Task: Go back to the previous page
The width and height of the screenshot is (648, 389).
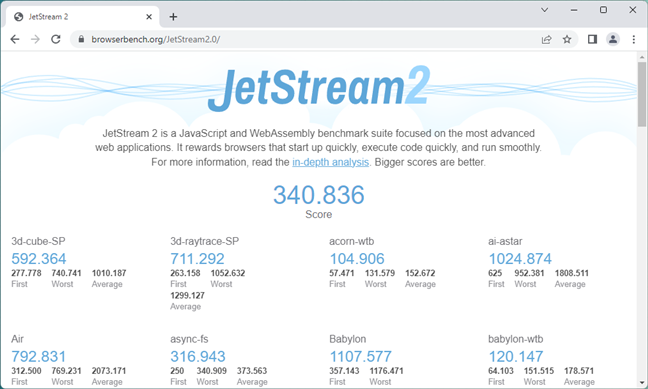Action: click(x=15, y=39)
